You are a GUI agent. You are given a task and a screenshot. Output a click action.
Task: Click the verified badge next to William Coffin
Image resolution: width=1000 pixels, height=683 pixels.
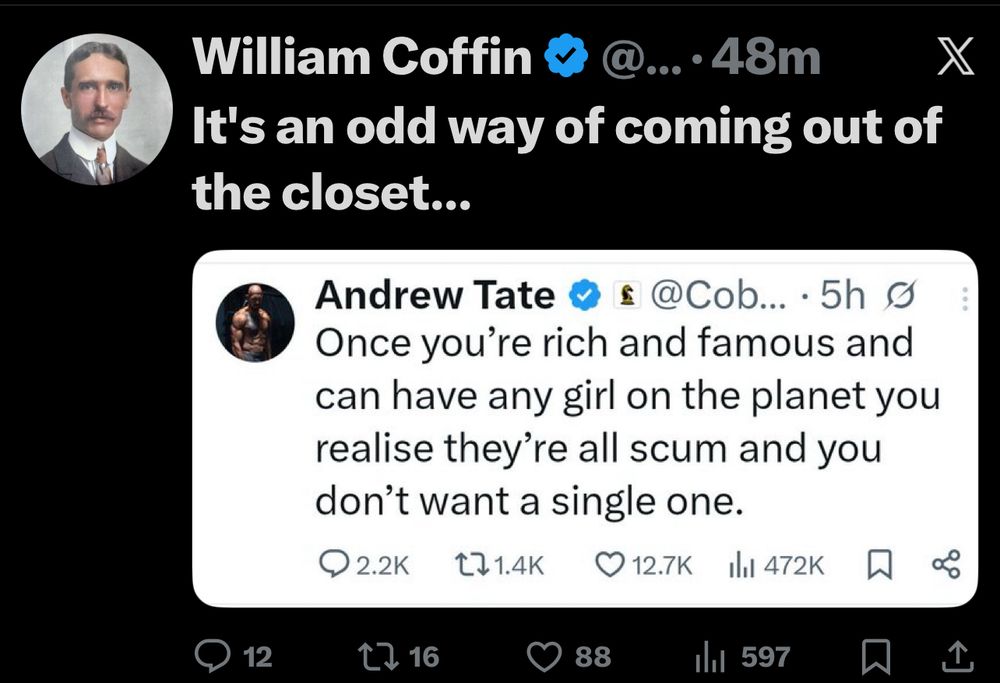coord(566,60)
